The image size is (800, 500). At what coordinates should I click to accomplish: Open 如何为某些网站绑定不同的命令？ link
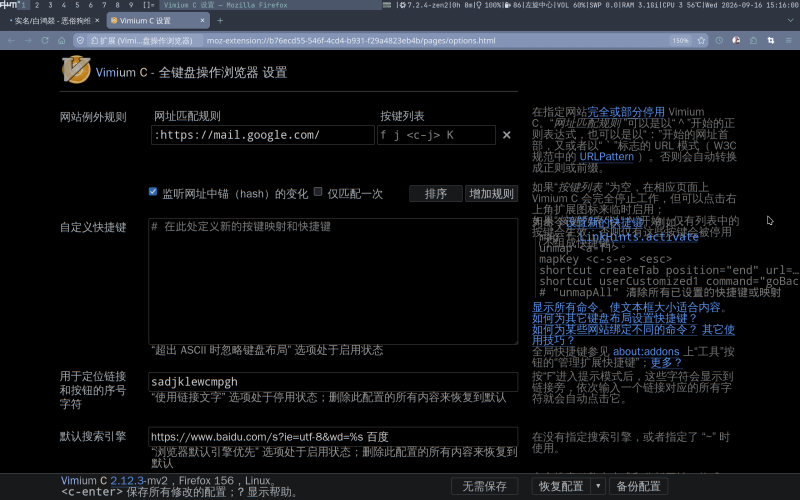coord(614,330)
